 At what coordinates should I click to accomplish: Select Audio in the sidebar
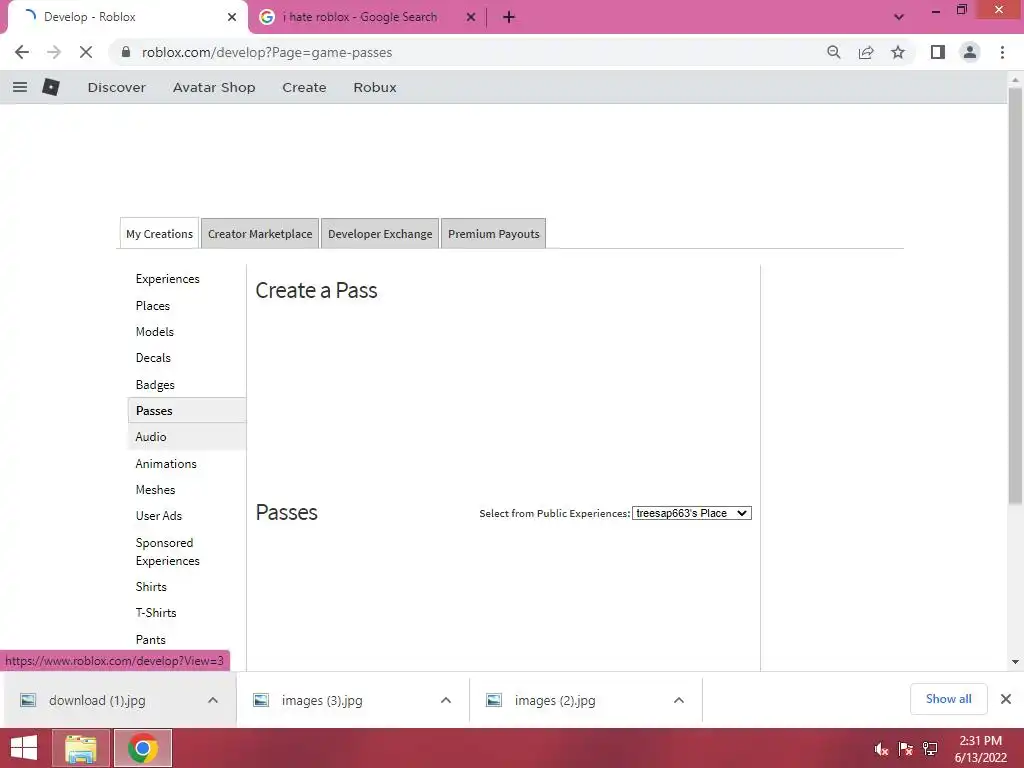187,437
